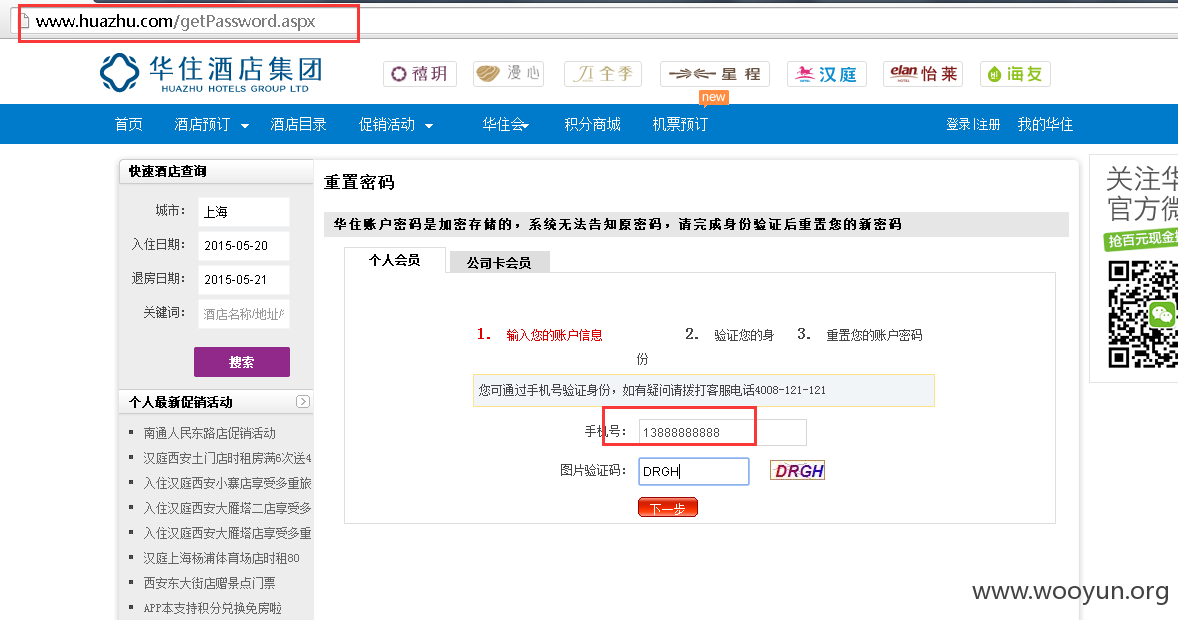Viewport: 1178px width, 620px height.
Task: Open APP本支持积分兑换免房啦 link
Action: [x=213, y=608]
